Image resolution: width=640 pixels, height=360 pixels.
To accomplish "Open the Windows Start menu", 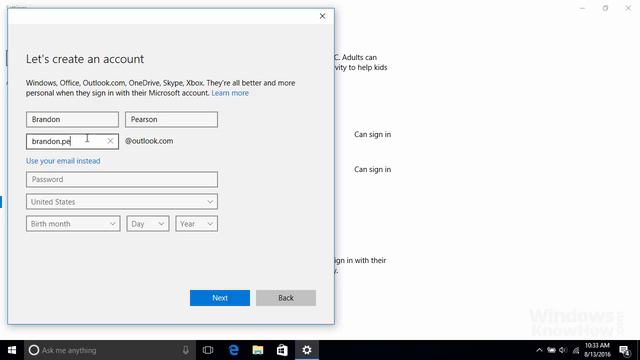I will click(12, 350).
